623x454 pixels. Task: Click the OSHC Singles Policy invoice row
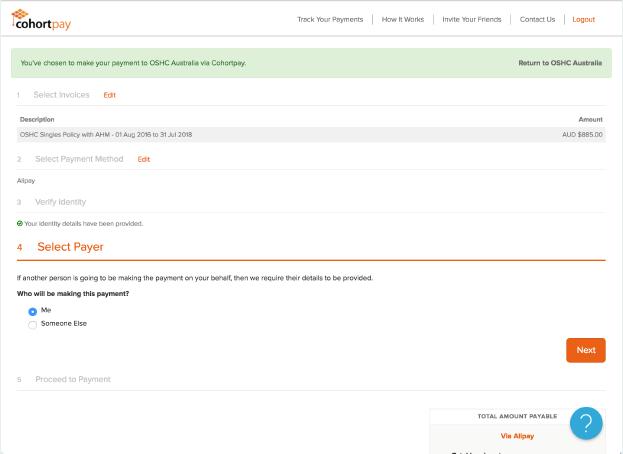click(311, 135)
